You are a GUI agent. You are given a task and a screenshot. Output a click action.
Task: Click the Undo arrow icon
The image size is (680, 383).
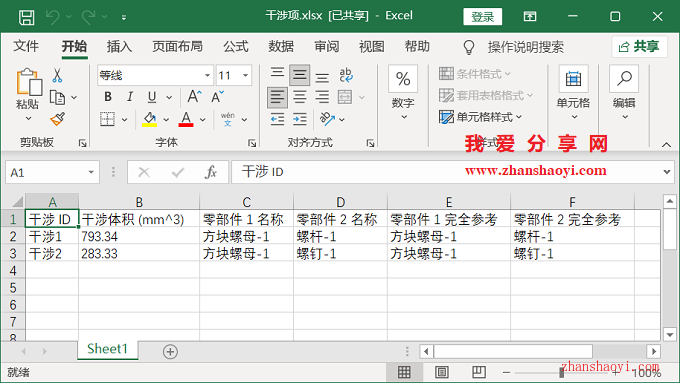(53, 17)
